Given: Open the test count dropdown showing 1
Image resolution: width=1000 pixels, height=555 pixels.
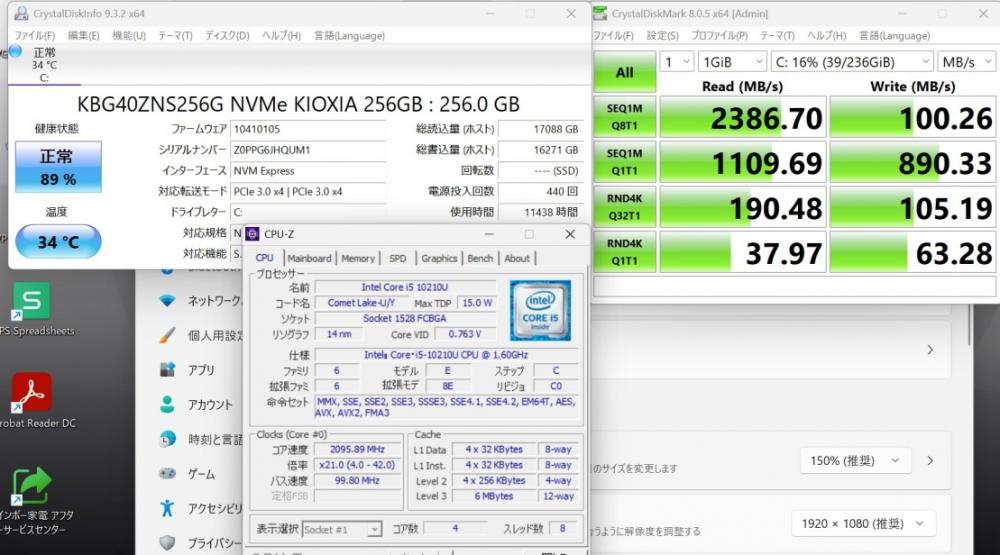Looking at the screenshot, I should click(x=677, y=62).
